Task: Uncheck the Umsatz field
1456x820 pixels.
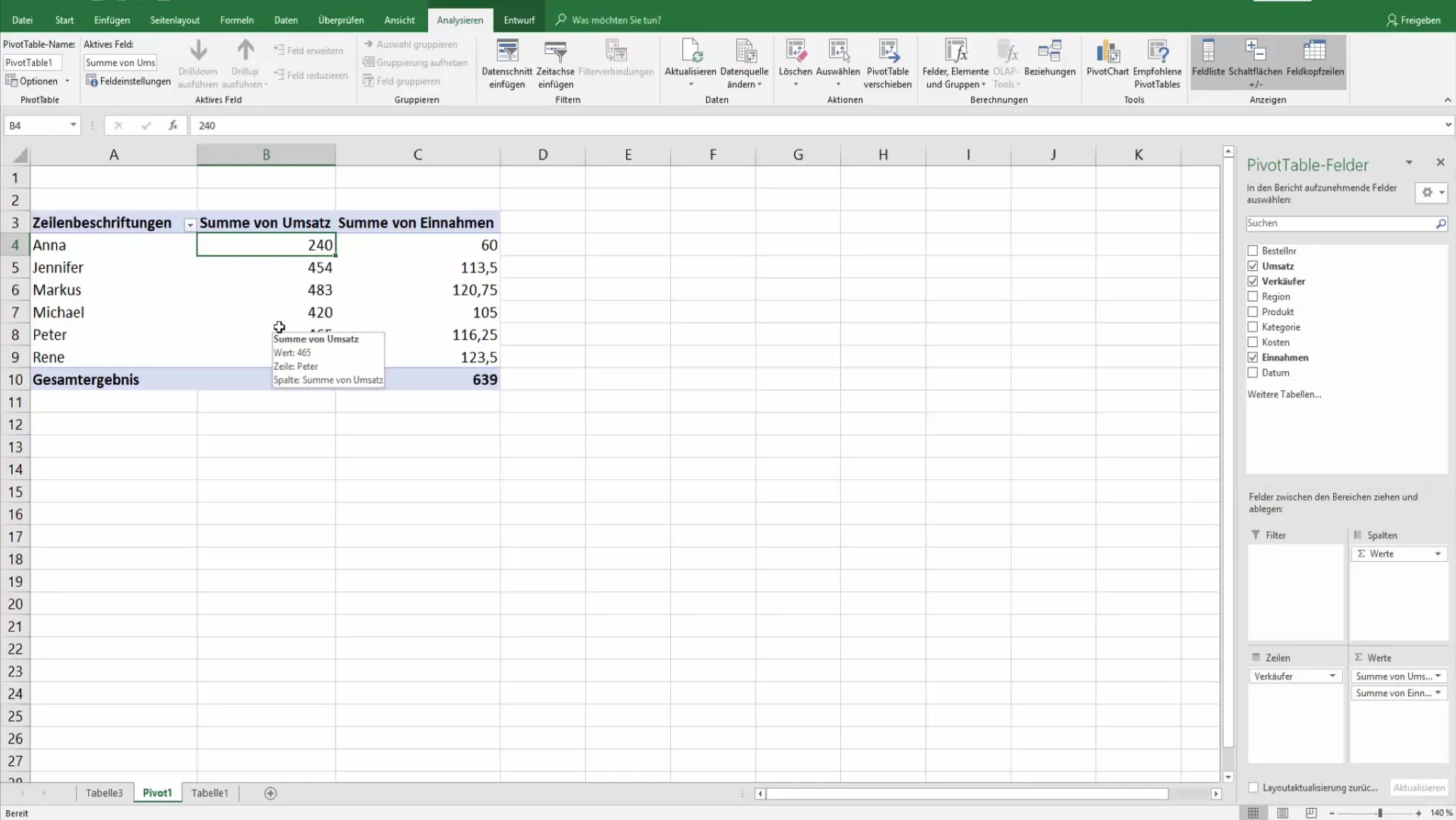Action: pos(1253,266)
